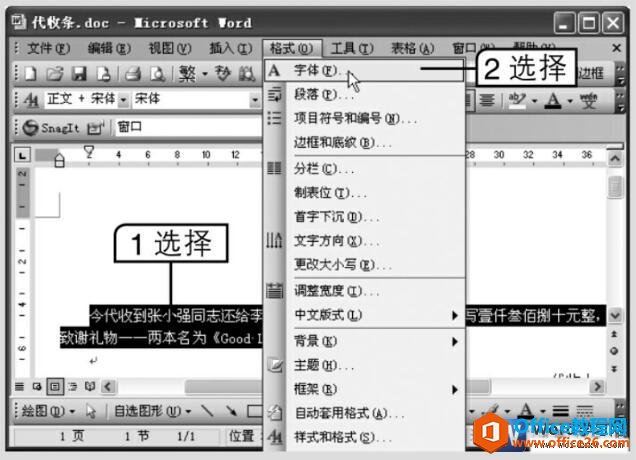This screenshot has width=636, height=460.
Task: Close the document with menu bar X
Action: (617, 48)
